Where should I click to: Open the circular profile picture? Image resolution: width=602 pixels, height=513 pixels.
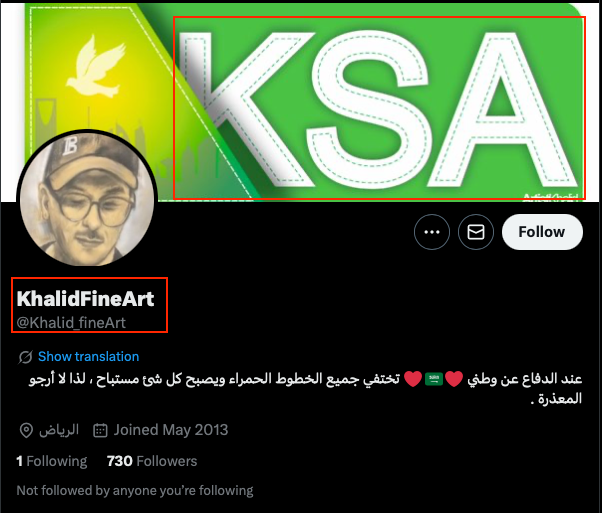point(87,199)
